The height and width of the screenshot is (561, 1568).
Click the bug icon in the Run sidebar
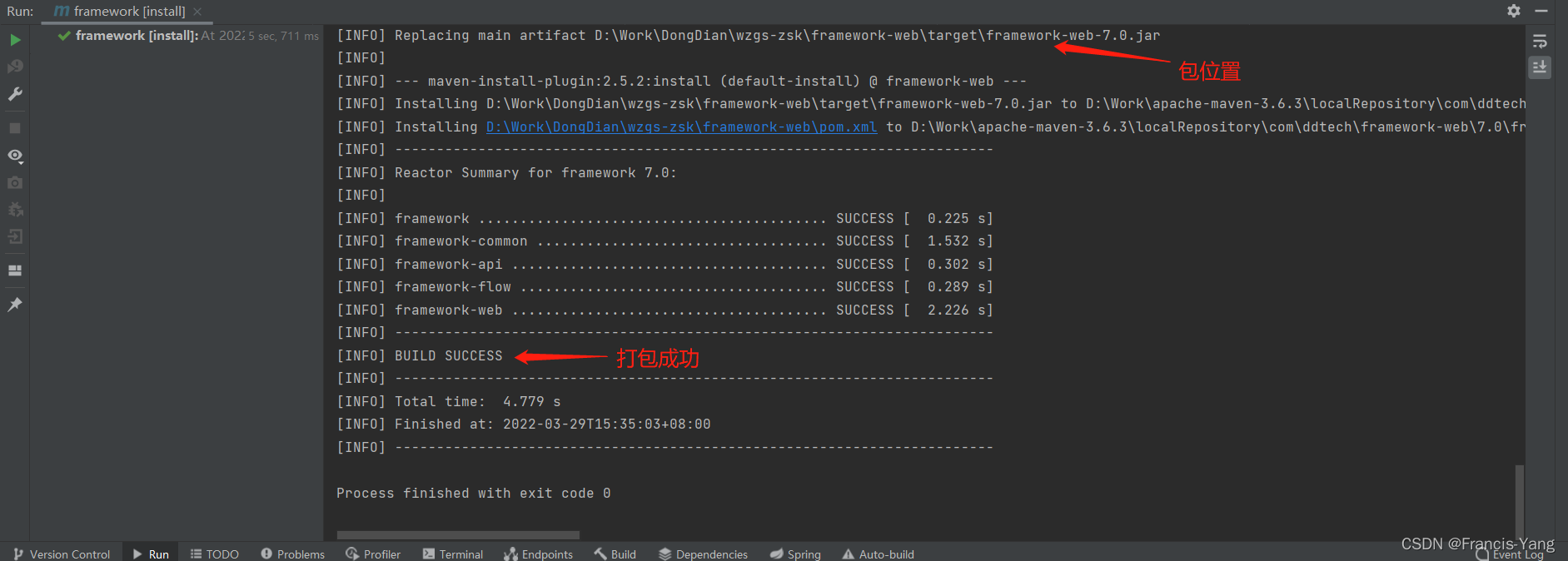15,209
